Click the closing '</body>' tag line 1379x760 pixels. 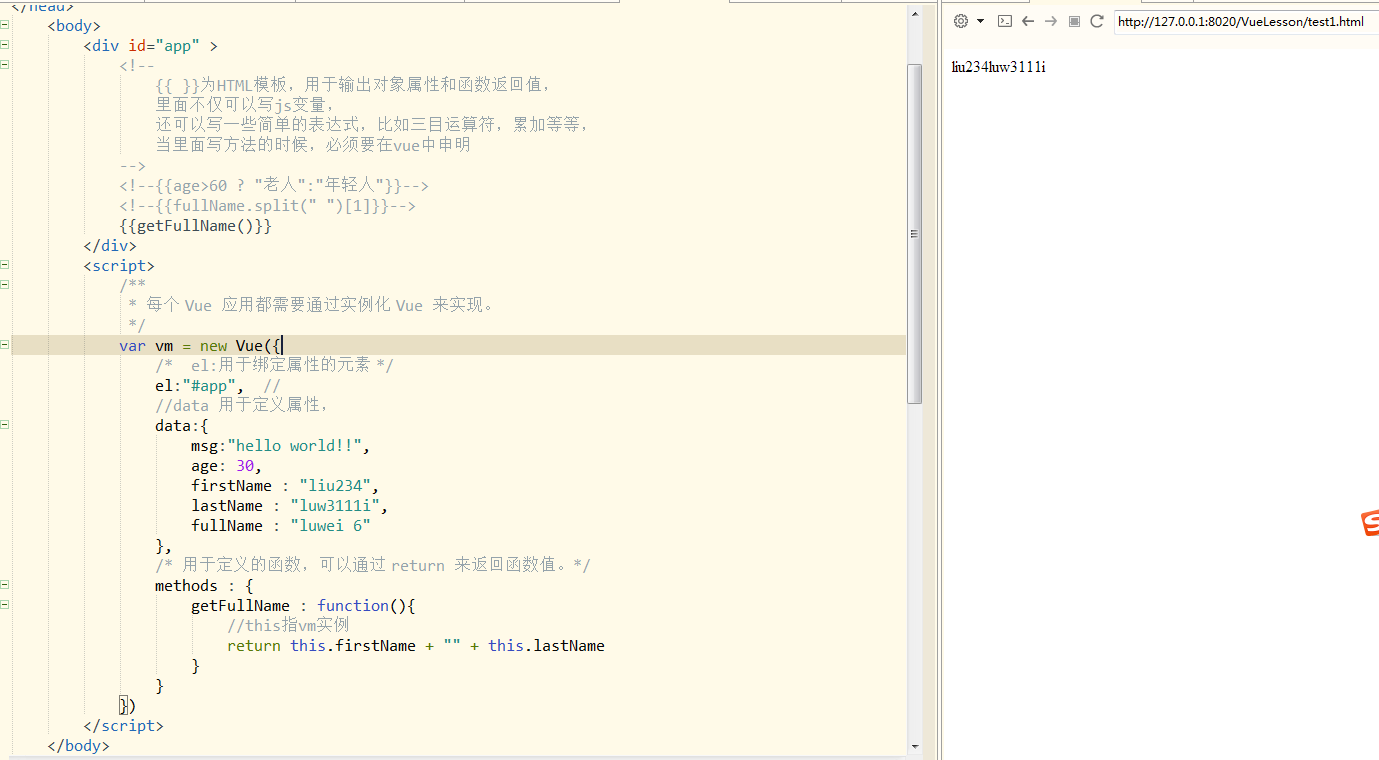(78, 746)
